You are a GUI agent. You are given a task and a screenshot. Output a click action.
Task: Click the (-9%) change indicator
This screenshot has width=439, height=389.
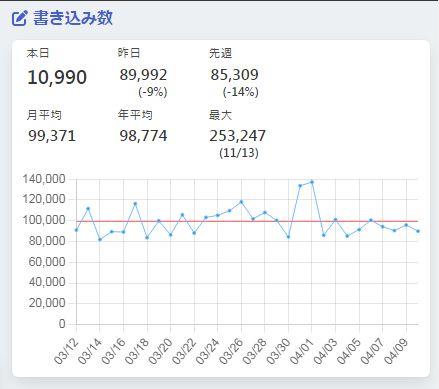[153, 92]
